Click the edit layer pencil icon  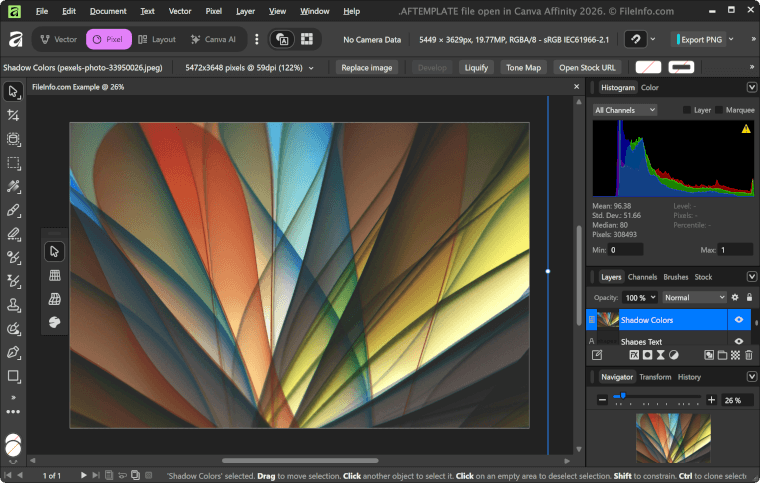(x=597, y=355)
